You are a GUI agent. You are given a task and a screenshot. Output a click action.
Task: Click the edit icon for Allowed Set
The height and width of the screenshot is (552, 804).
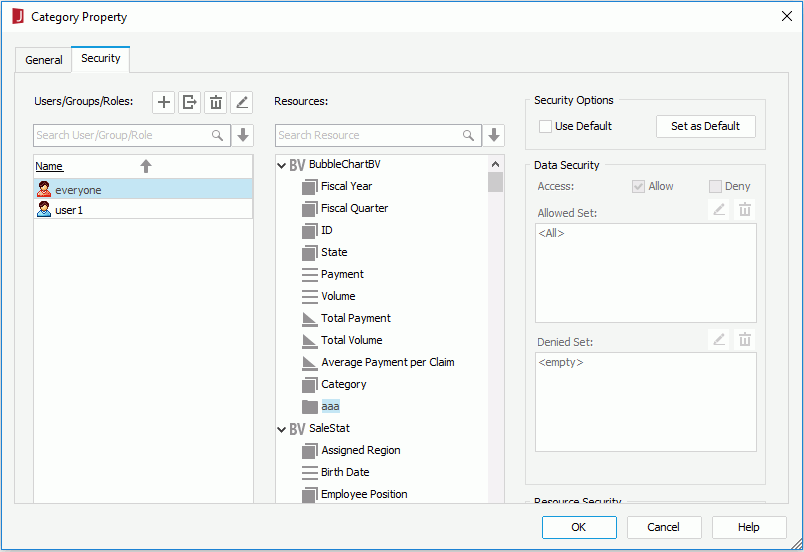[719, 210]
